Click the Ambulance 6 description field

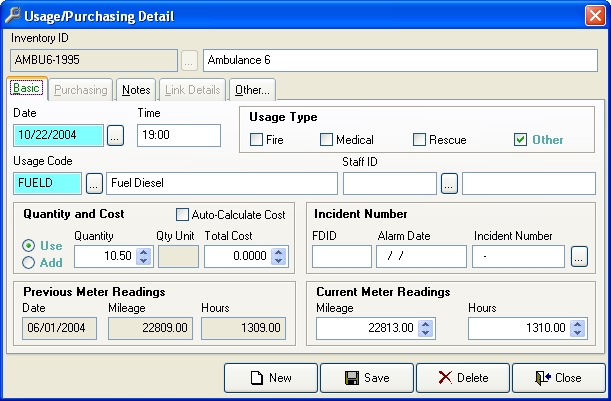(400, 60)
